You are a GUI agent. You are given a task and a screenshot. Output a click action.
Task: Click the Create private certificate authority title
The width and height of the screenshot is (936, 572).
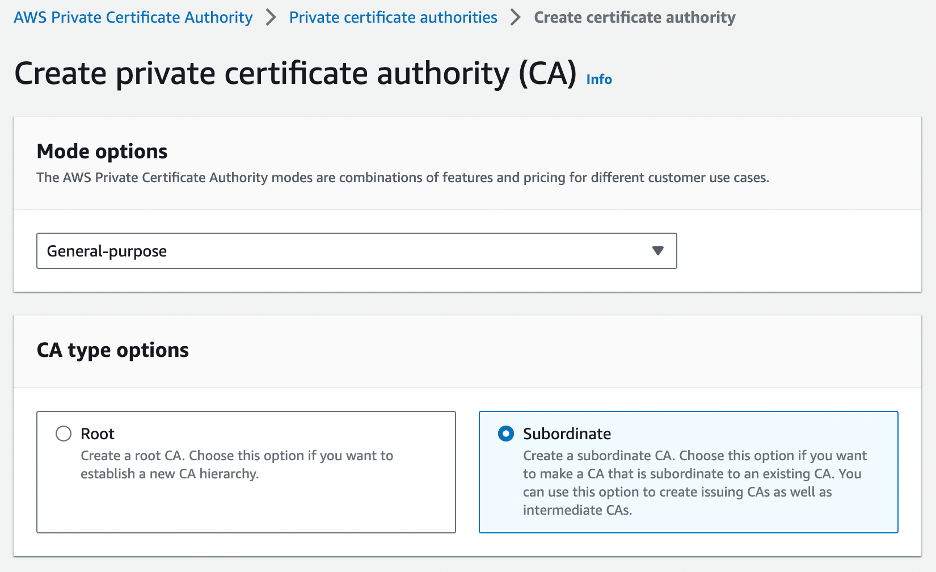[295, 74]
